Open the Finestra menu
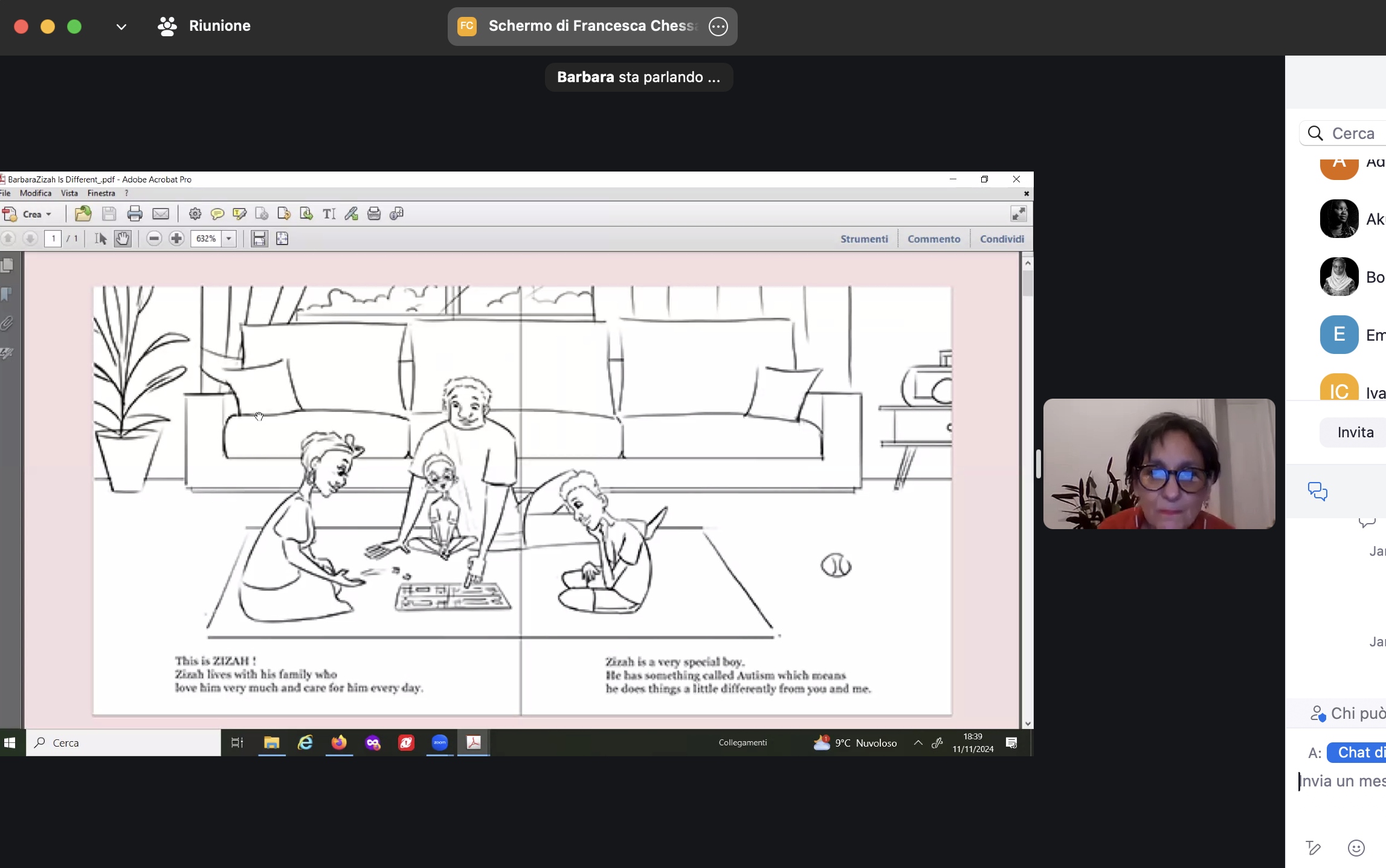This screenshot has width=1386, height=868. pos(101,193)
